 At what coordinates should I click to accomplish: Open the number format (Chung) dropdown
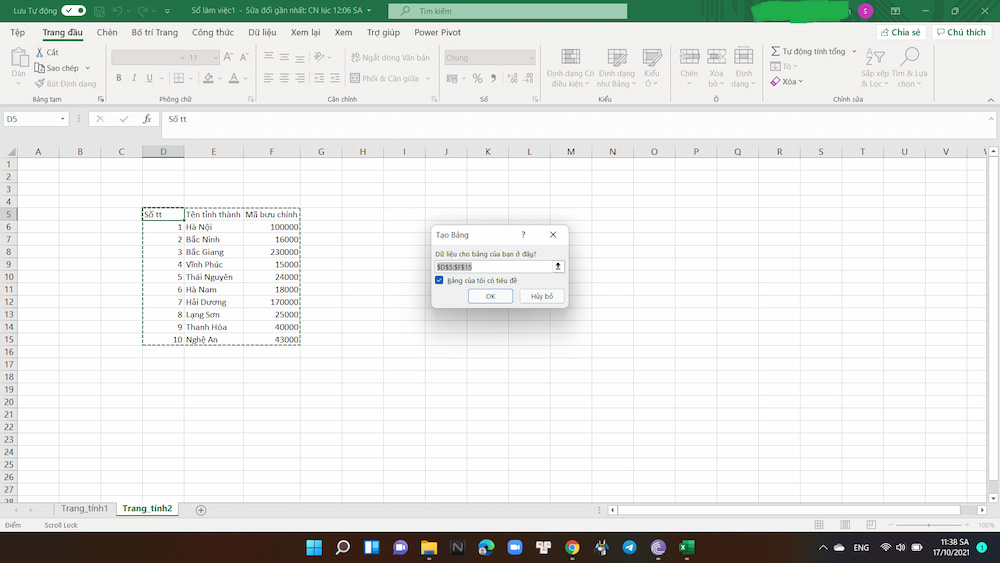pyautogui.click(x=531, y=58)
